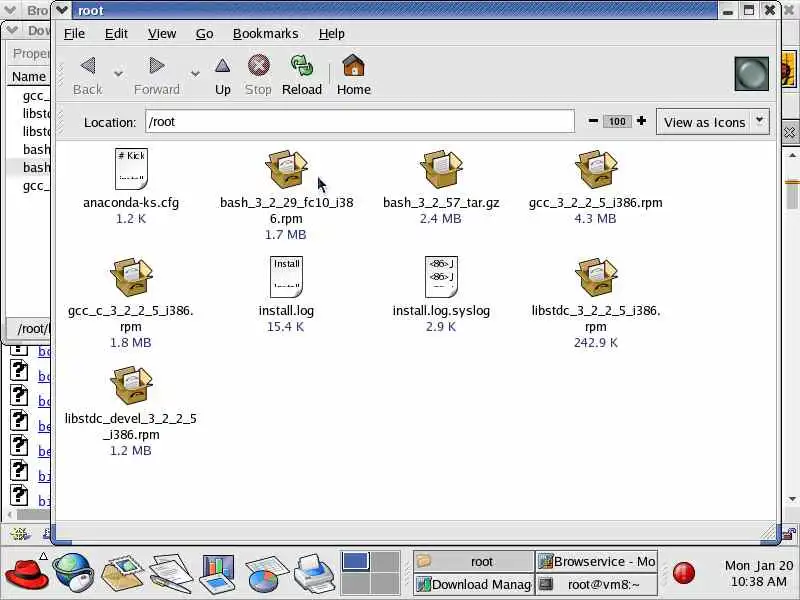This screenshot has height=600, width=800.
Task: Select the install.log file icon
Action: click(286, 277)
